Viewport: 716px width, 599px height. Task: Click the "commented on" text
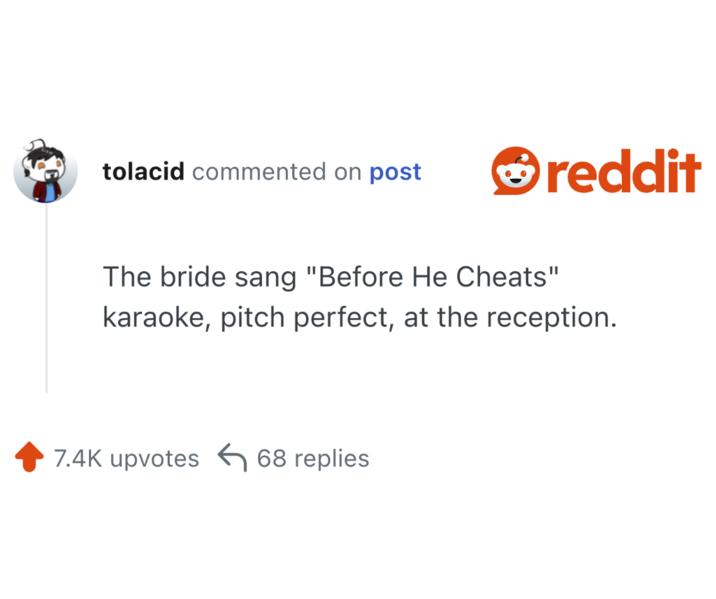(276, 172)
